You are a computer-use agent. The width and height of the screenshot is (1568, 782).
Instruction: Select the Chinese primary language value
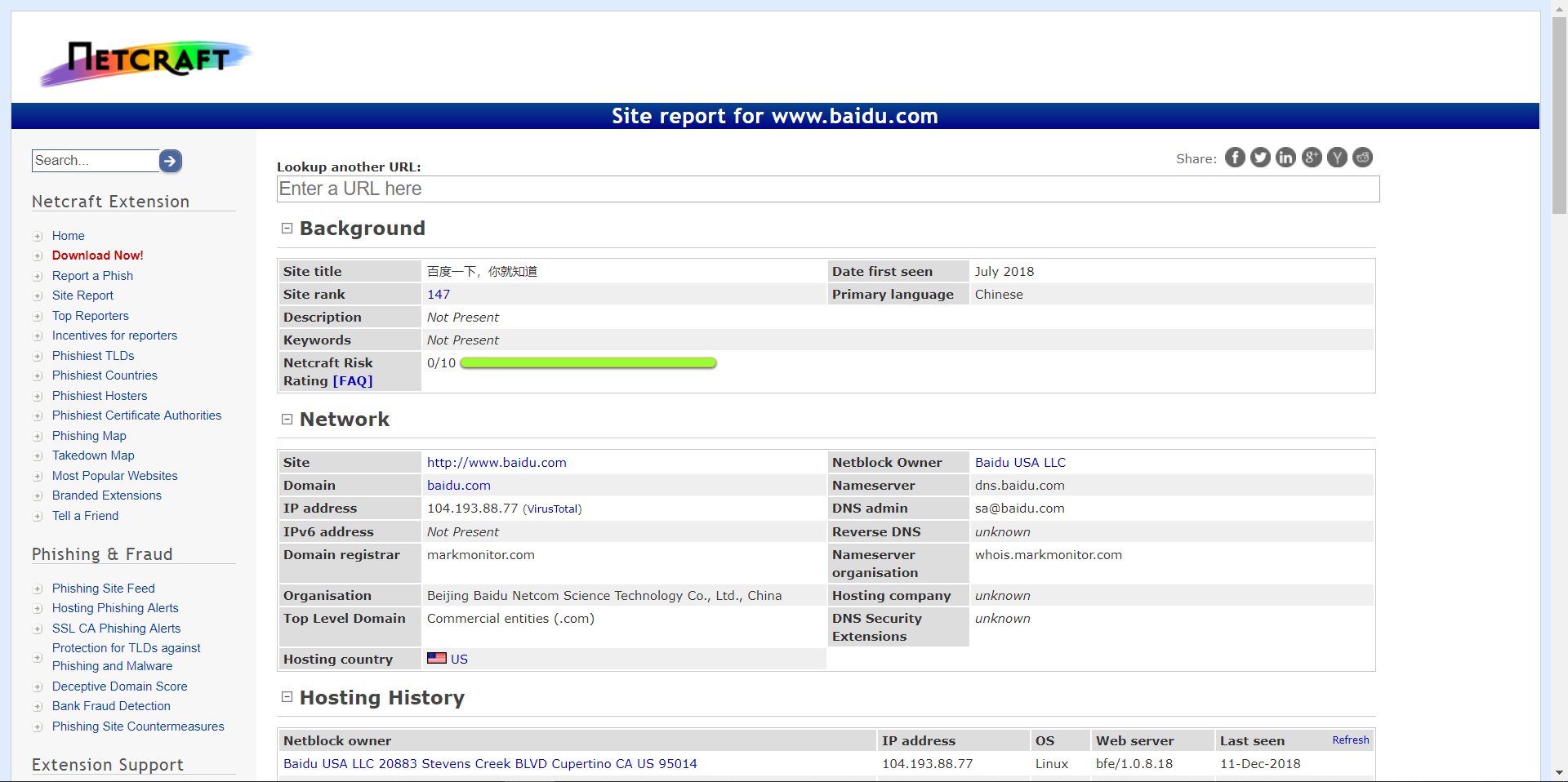point(999,295)
